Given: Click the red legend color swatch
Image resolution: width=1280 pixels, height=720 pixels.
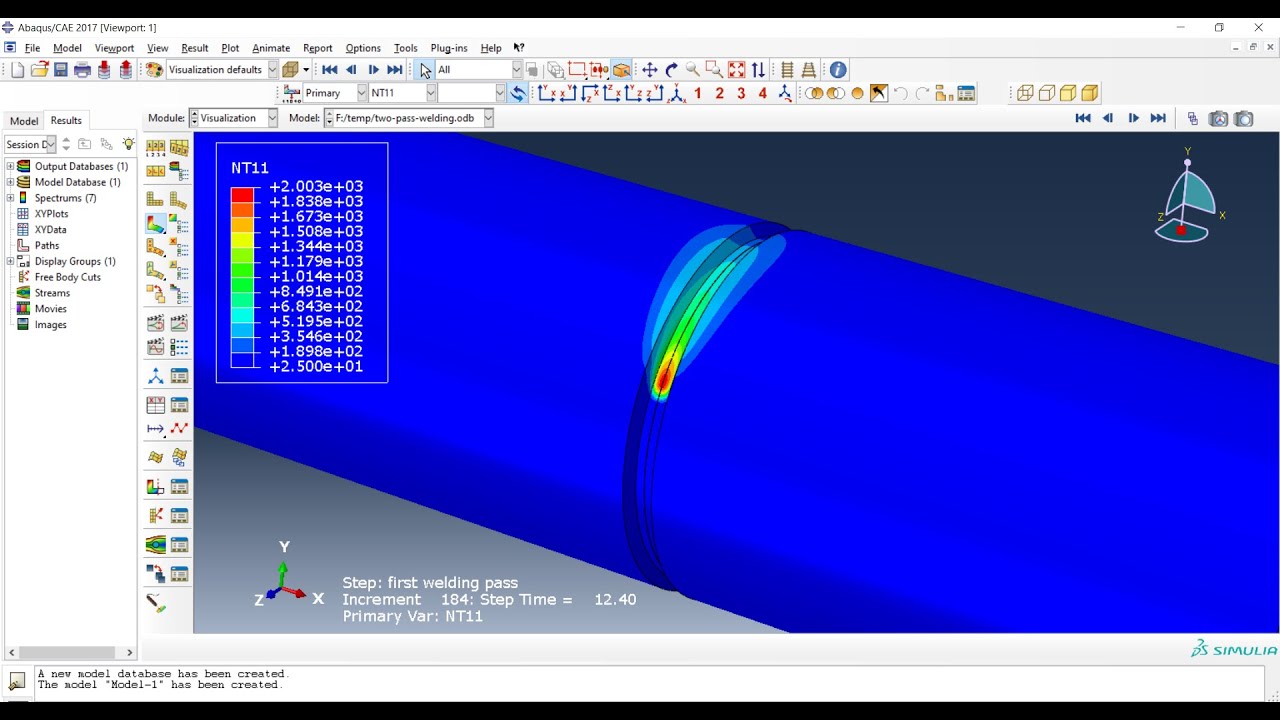Looking at the screenshot, I should tap(243, 195).
